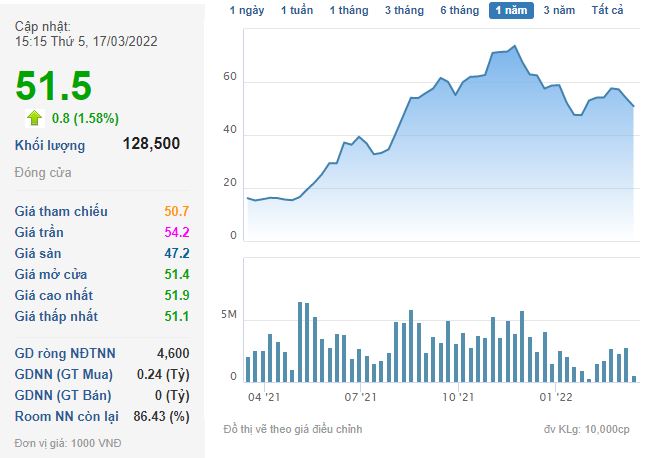
Task: Switch chart to '3 năm' range
Action: (x=559, y=11)
